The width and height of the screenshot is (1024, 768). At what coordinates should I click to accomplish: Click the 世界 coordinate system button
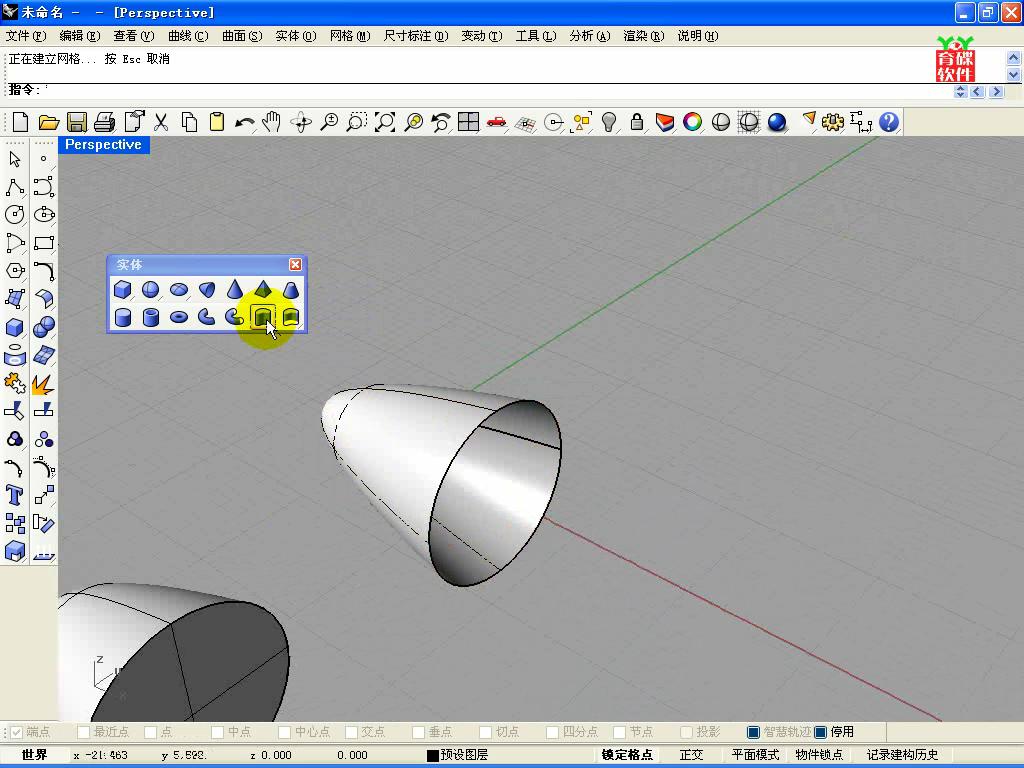coord(34,755)
